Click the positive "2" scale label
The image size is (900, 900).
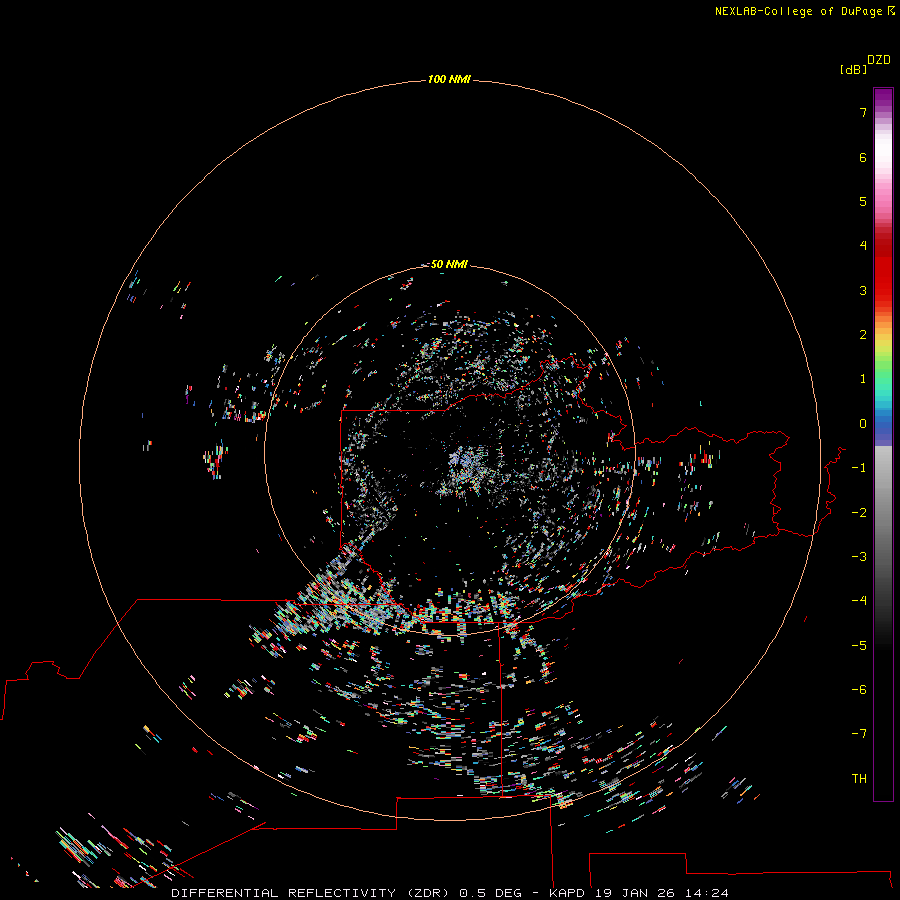[863, 335]
